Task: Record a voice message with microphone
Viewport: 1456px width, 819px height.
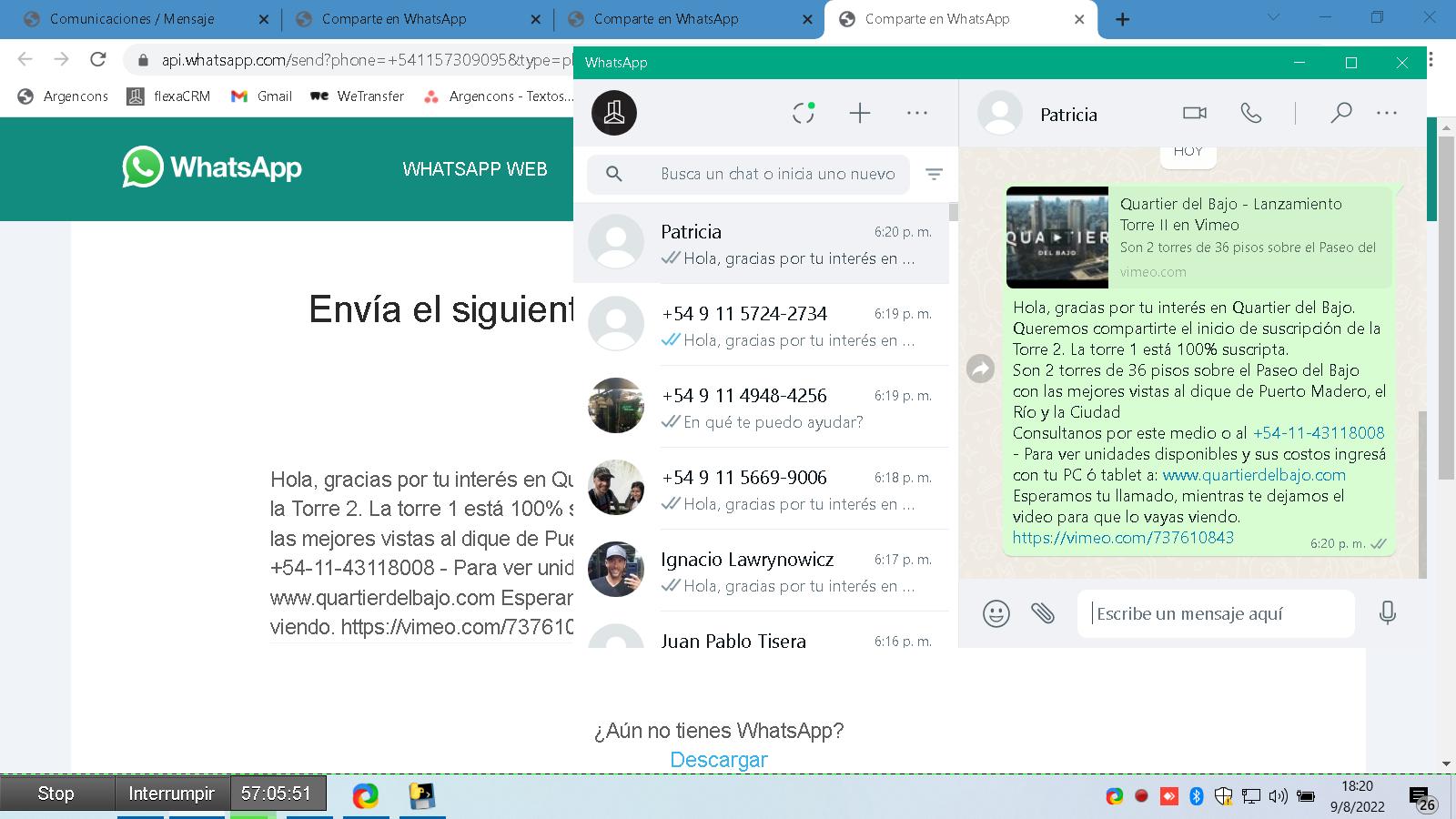Action: (1387, 612)
